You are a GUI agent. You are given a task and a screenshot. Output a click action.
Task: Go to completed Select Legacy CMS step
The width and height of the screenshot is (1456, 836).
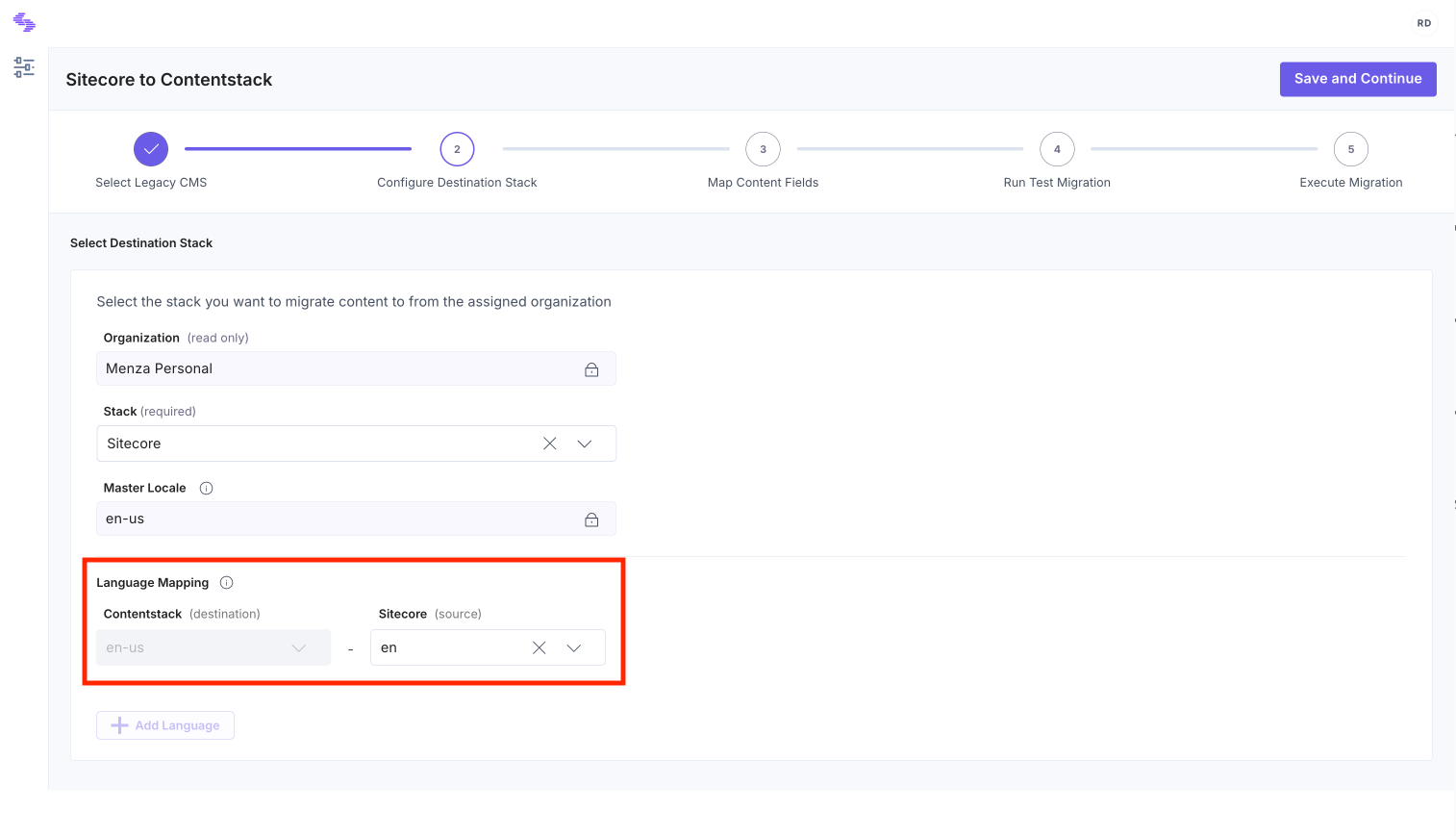coord(151,149)
